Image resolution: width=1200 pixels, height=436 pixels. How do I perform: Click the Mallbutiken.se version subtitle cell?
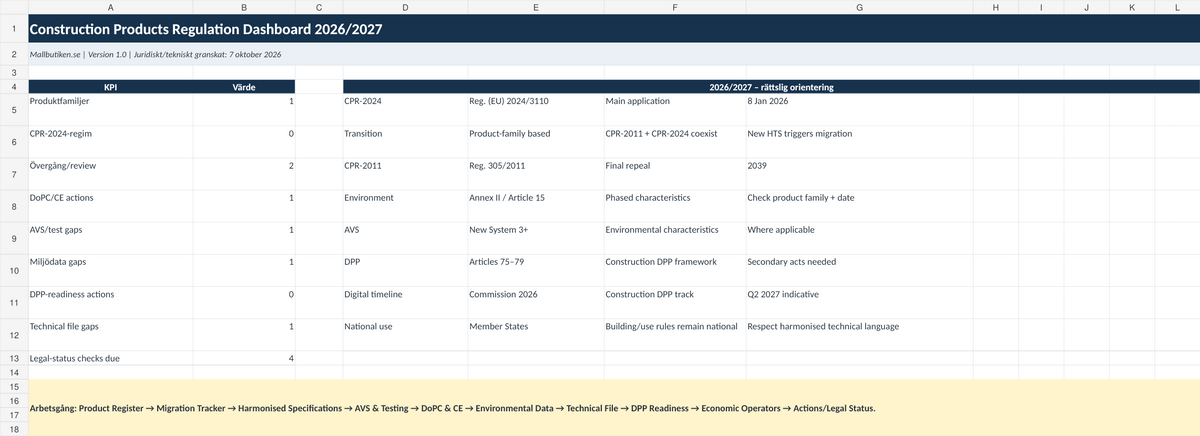(x=613, y=53)
